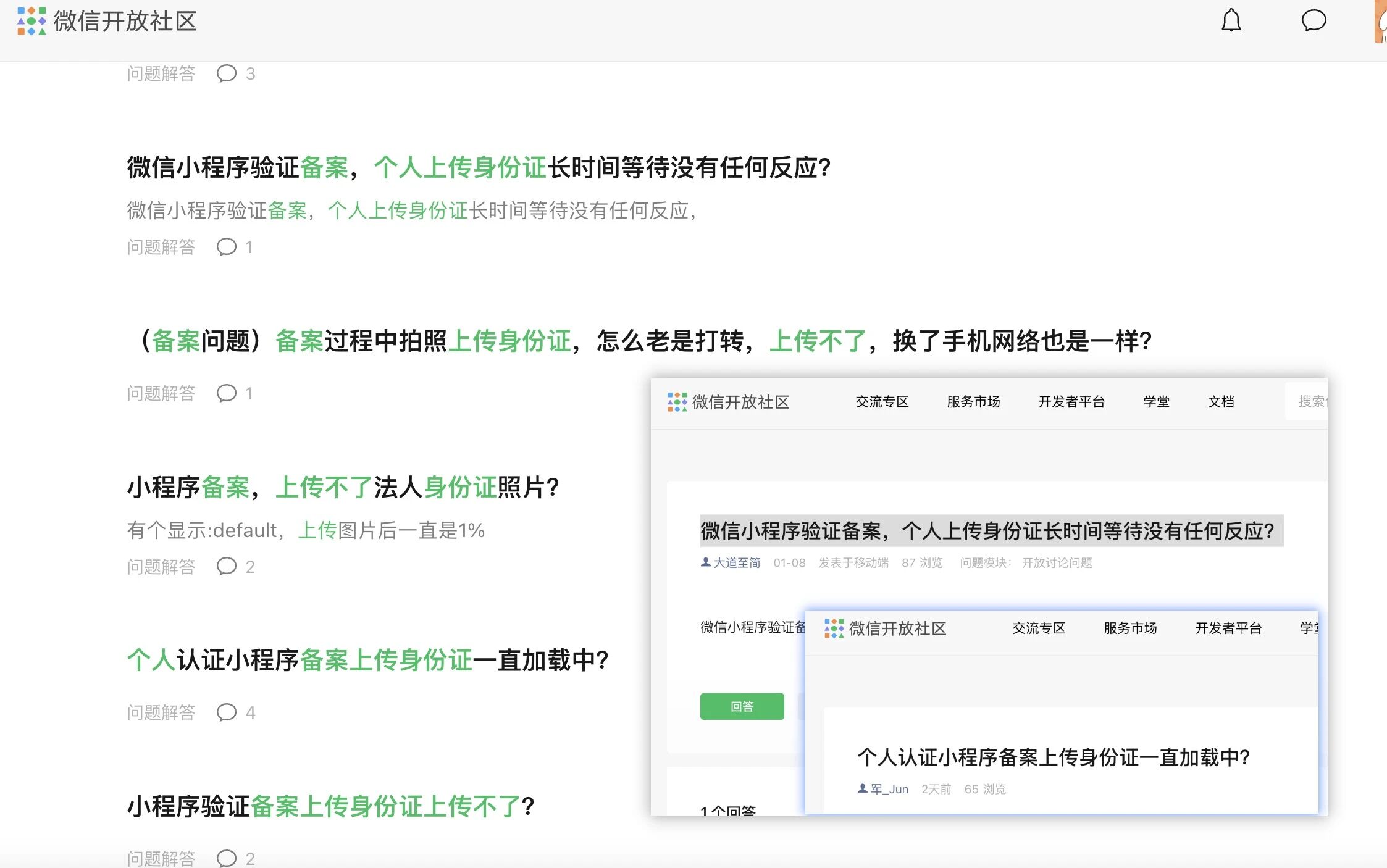This screenshot has width=1387, height=868.
Task: Open post 微信小程序验证备案，个人上传身份证长时间等待
Action: 479,168
